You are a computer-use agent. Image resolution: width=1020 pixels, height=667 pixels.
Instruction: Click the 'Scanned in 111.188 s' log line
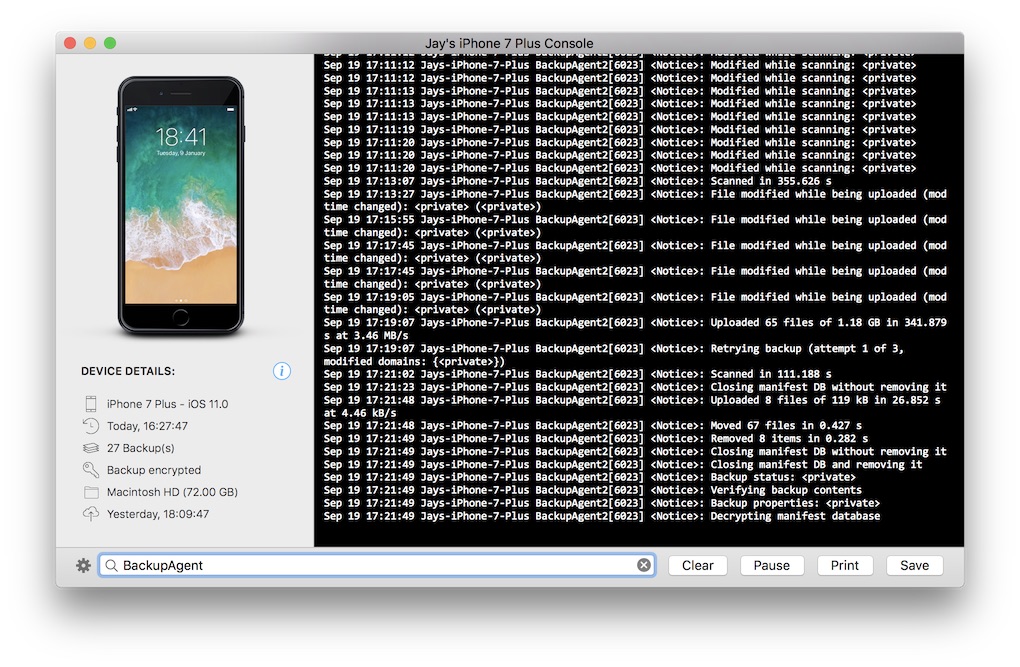[x=578, y=374]
